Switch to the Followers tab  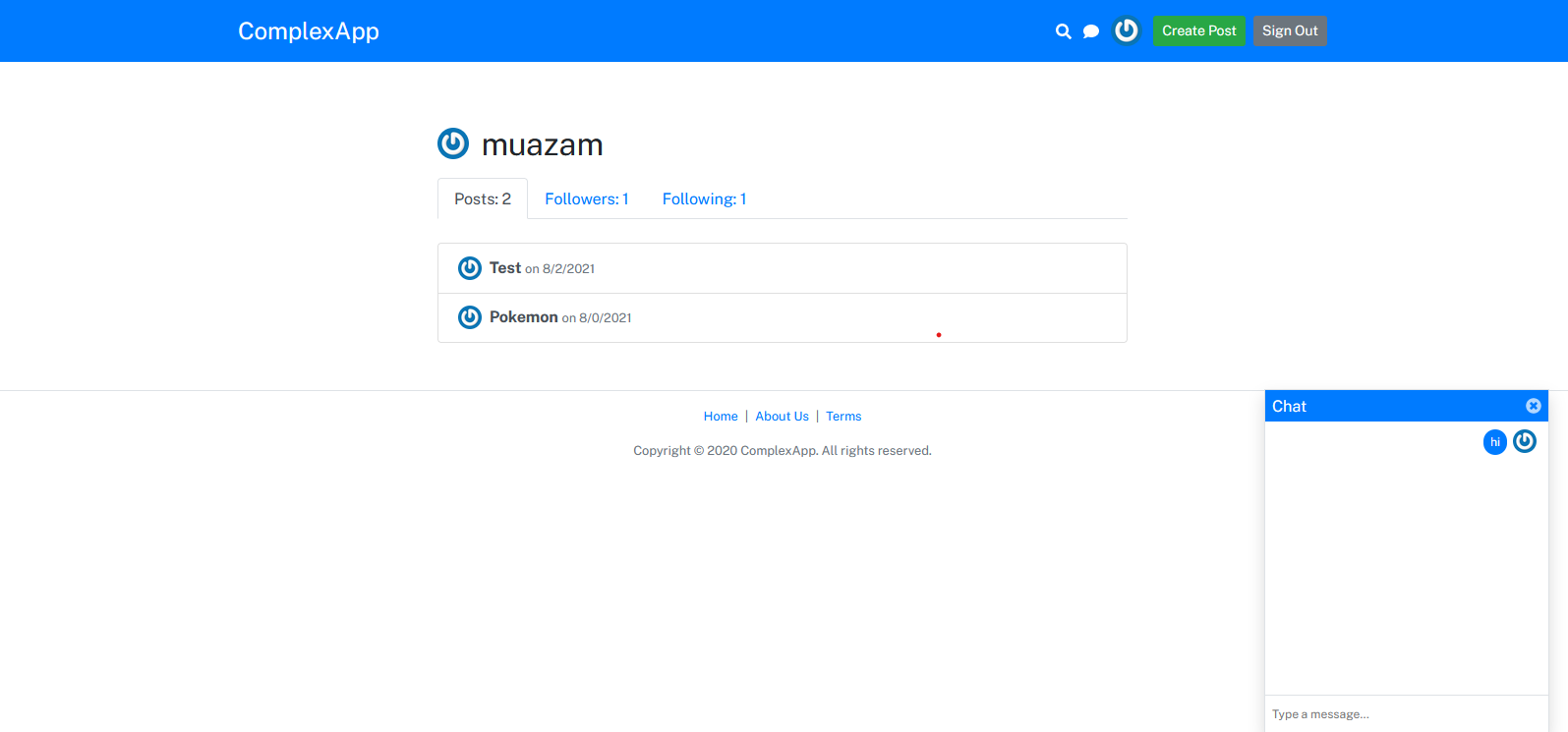[586, 198]
